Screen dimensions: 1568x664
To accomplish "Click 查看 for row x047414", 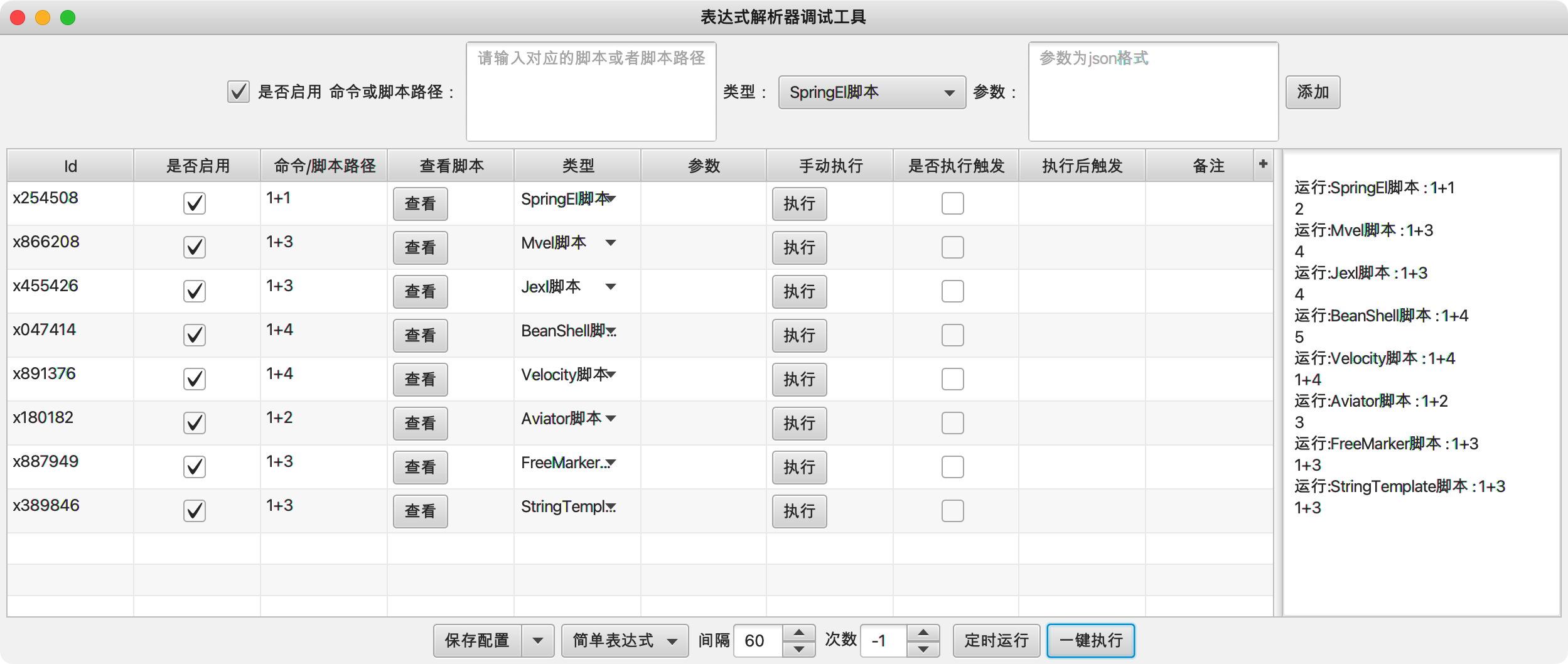I will [420, 336].
